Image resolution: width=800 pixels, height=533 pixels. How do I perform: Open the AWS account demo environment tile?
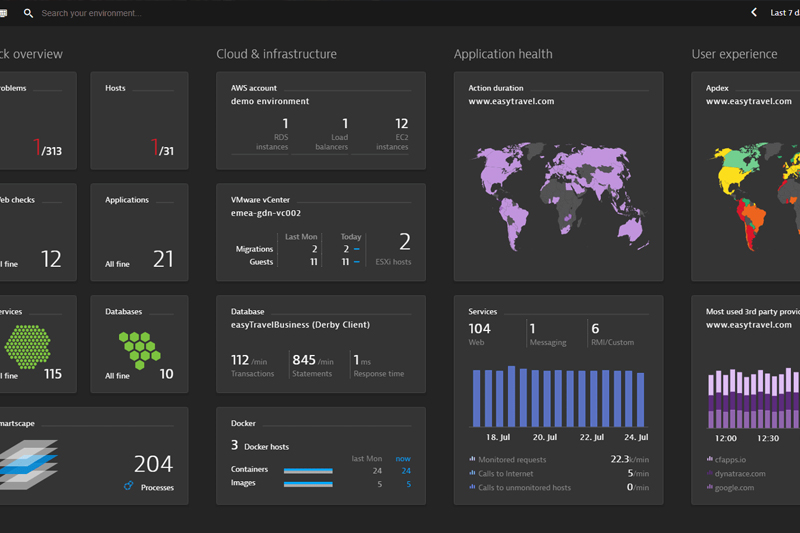(x=321, y=120)
